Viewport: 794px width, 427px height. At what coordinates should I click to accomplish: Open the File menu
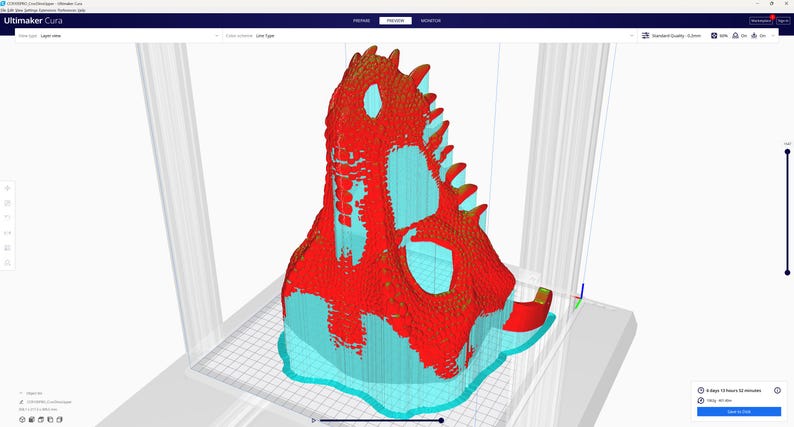click(3, 10)
